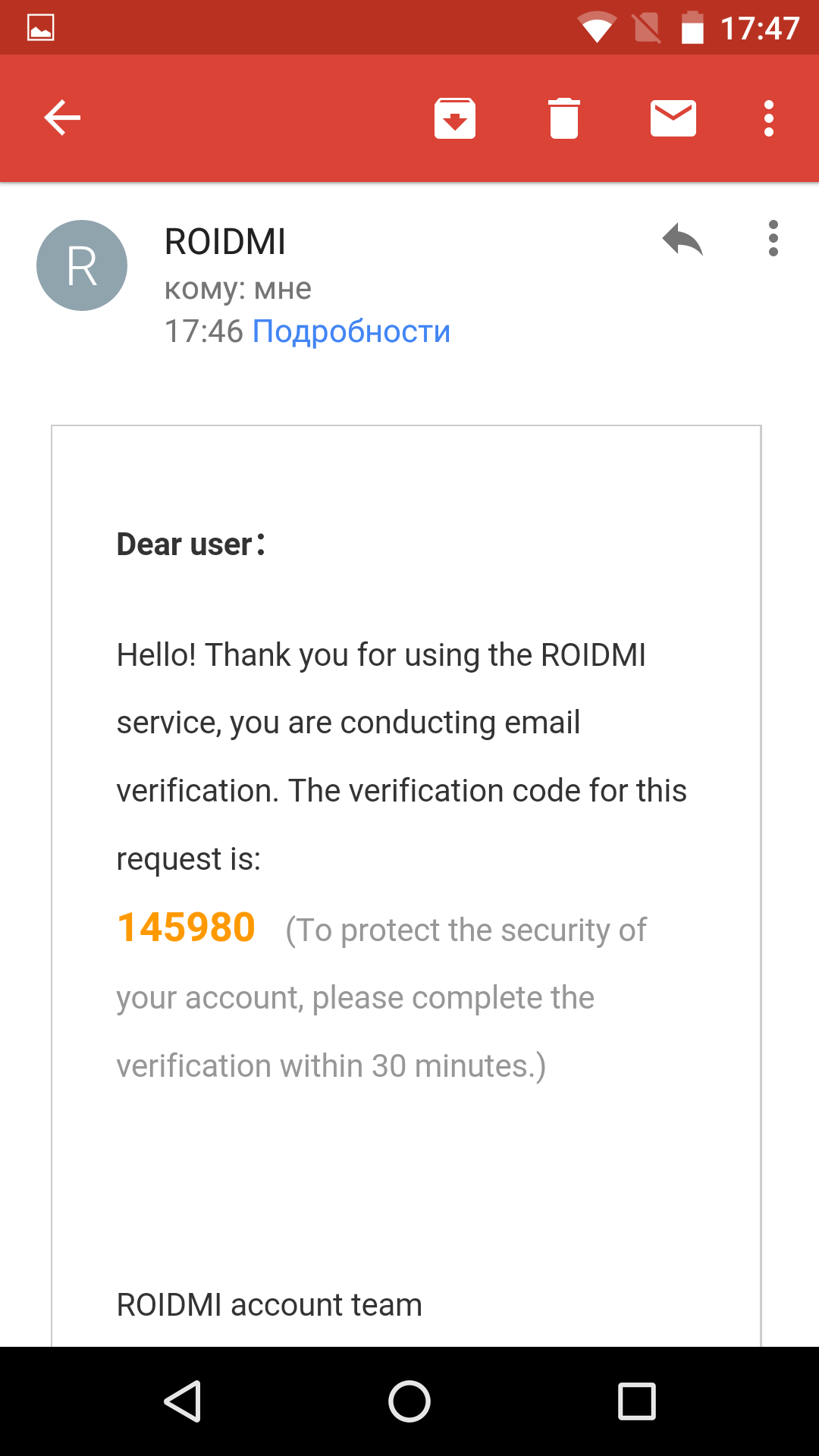Screen dimensions: 819x1456
Task: Tap the sender name ROIDMI
Action: coord(225,242)
